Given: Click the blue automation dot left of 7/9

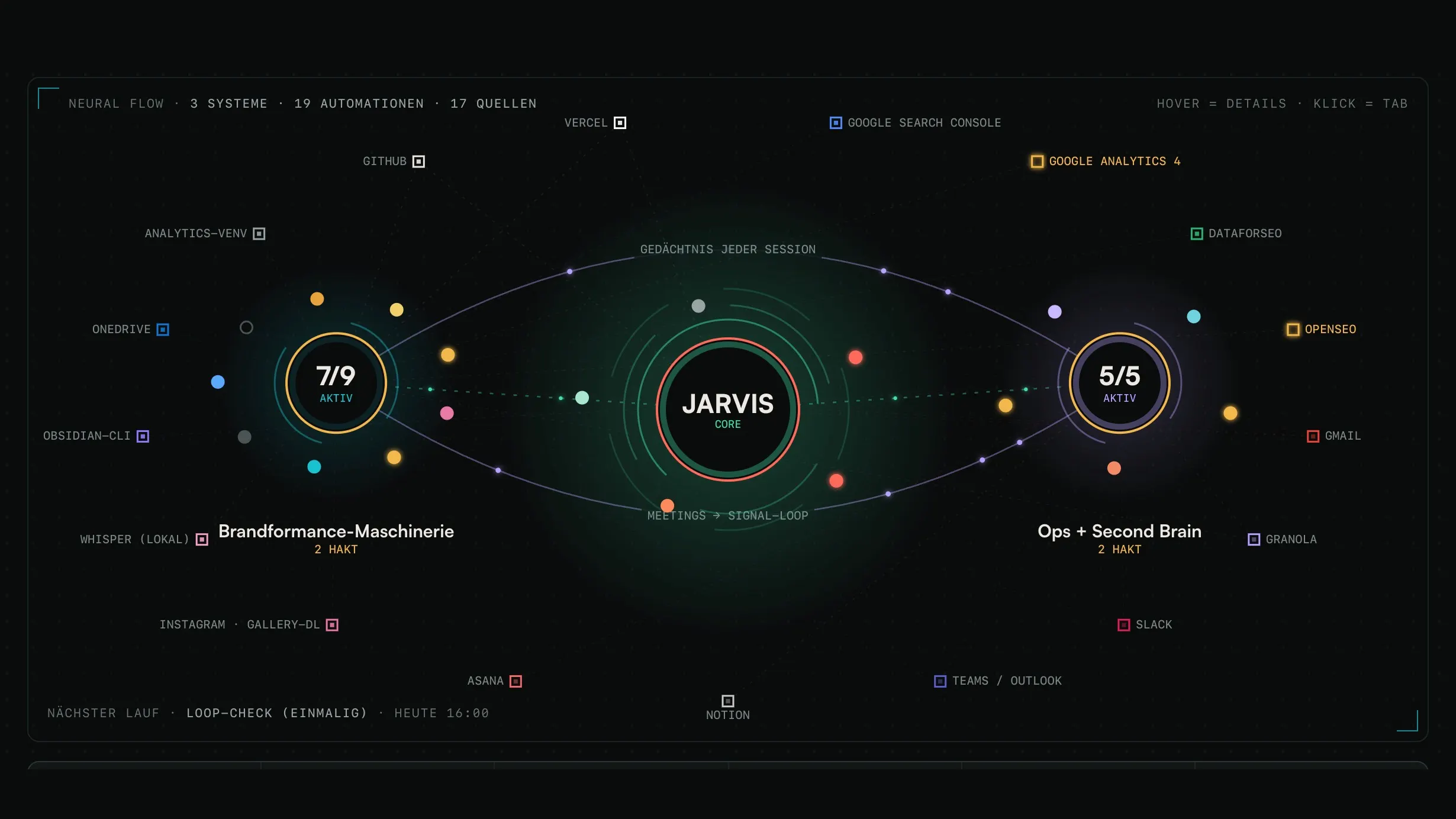Looking at the screenshot, I should click(218, 382).
